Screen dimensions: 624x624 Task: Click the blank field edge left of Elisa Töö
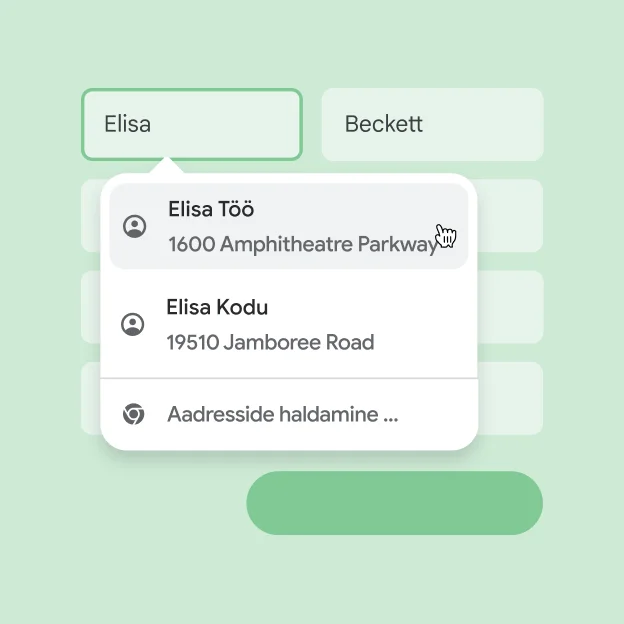pyautogui.click(x=90, y=215)
